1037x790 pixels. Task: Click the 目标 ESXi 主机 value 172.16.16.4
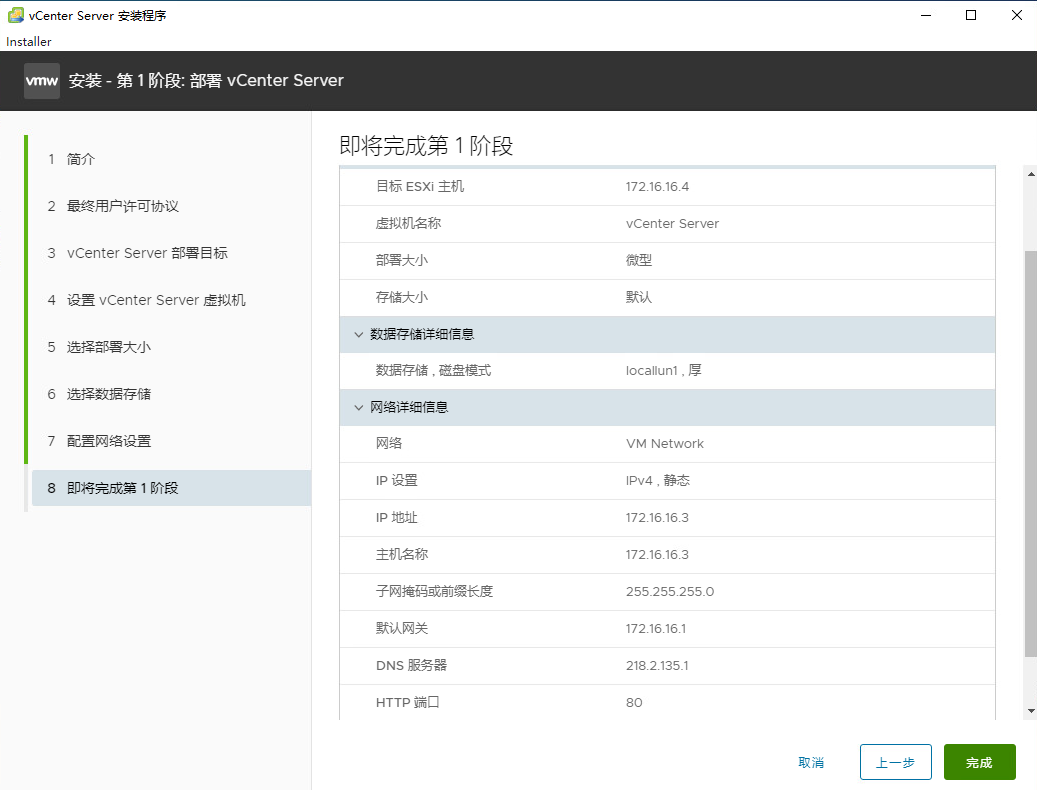[657, 187]
